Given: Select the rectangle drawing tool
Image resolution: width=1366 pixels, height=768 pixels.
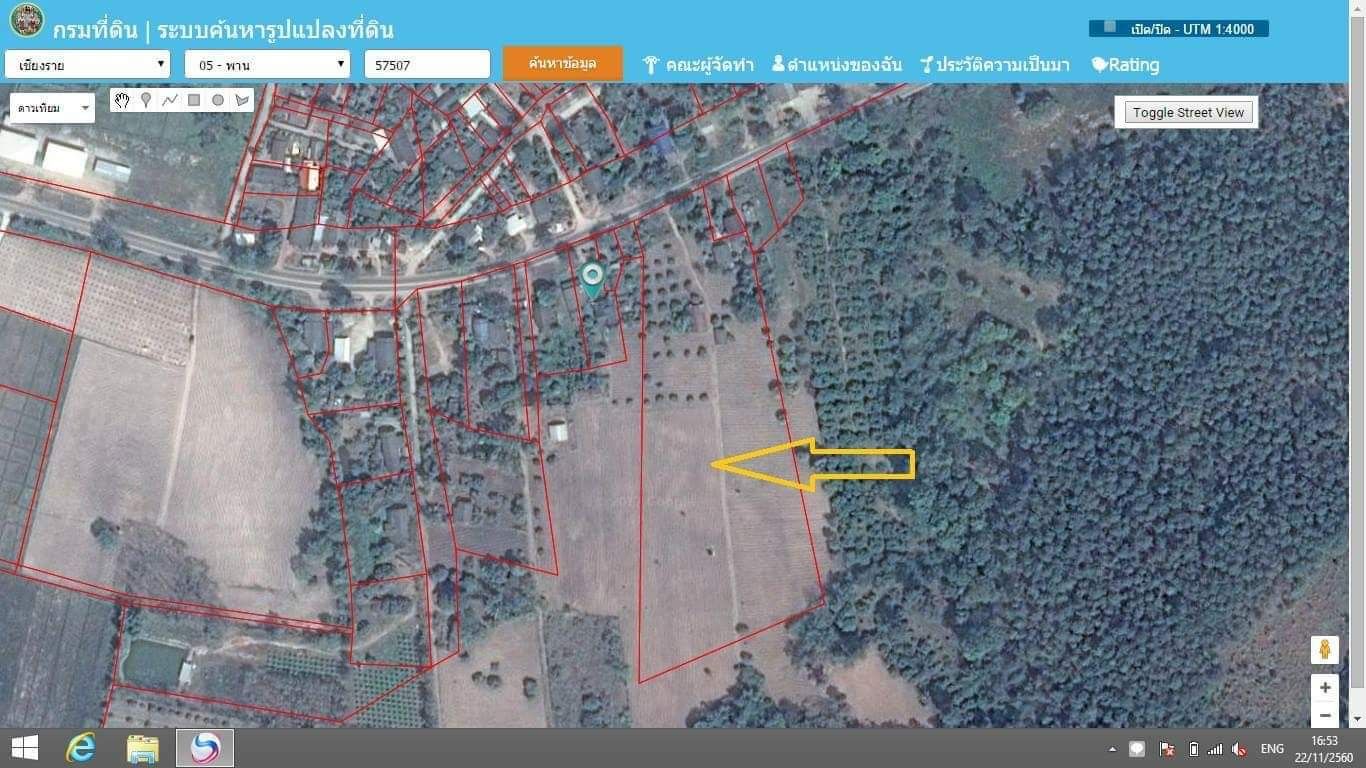Looking at the screenshot, I should click(x=194, y=100).
